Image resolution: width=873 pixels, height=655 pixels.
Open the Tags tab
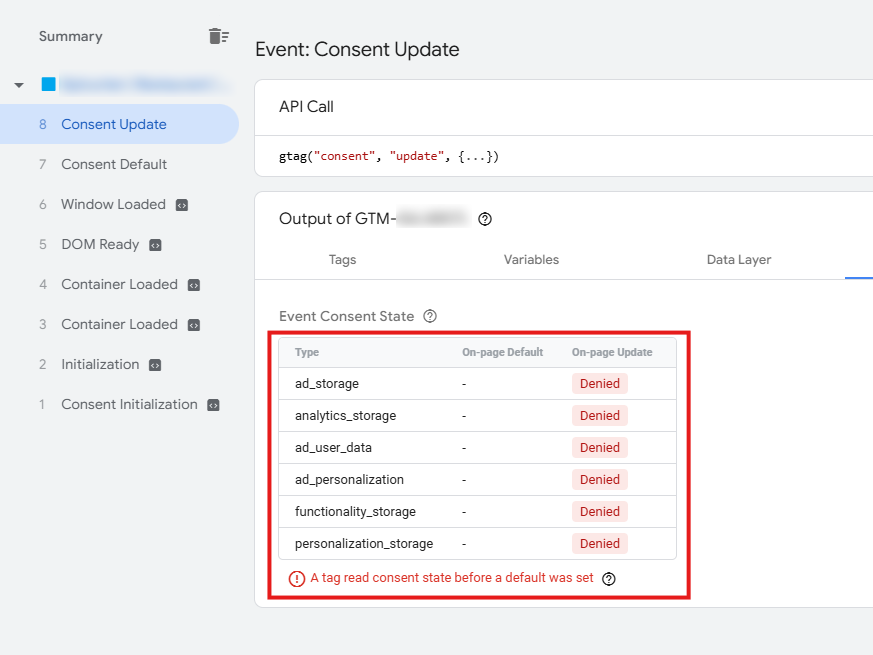342,260
